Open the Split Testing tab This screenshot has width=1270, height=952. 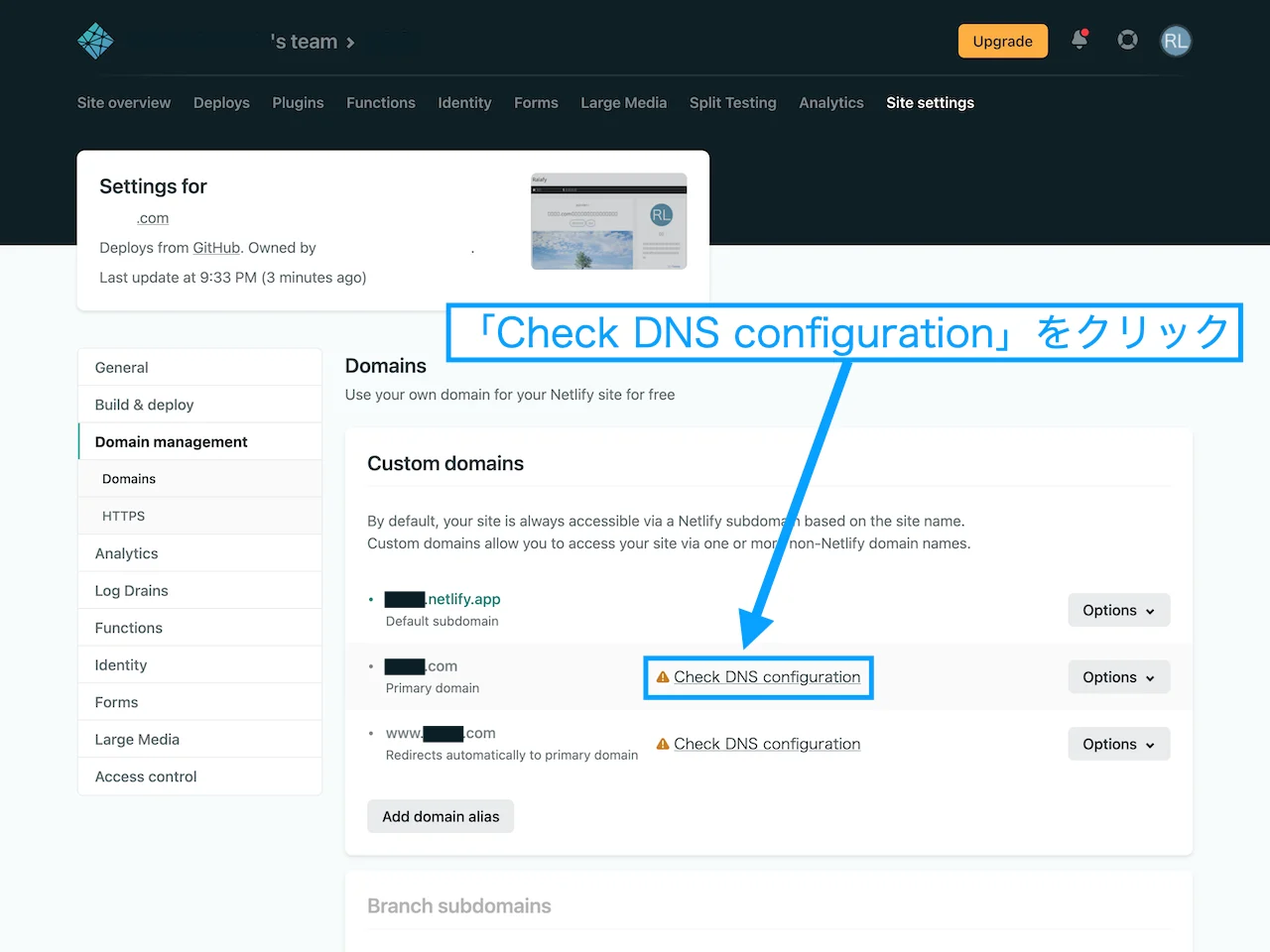click(732, 102)
